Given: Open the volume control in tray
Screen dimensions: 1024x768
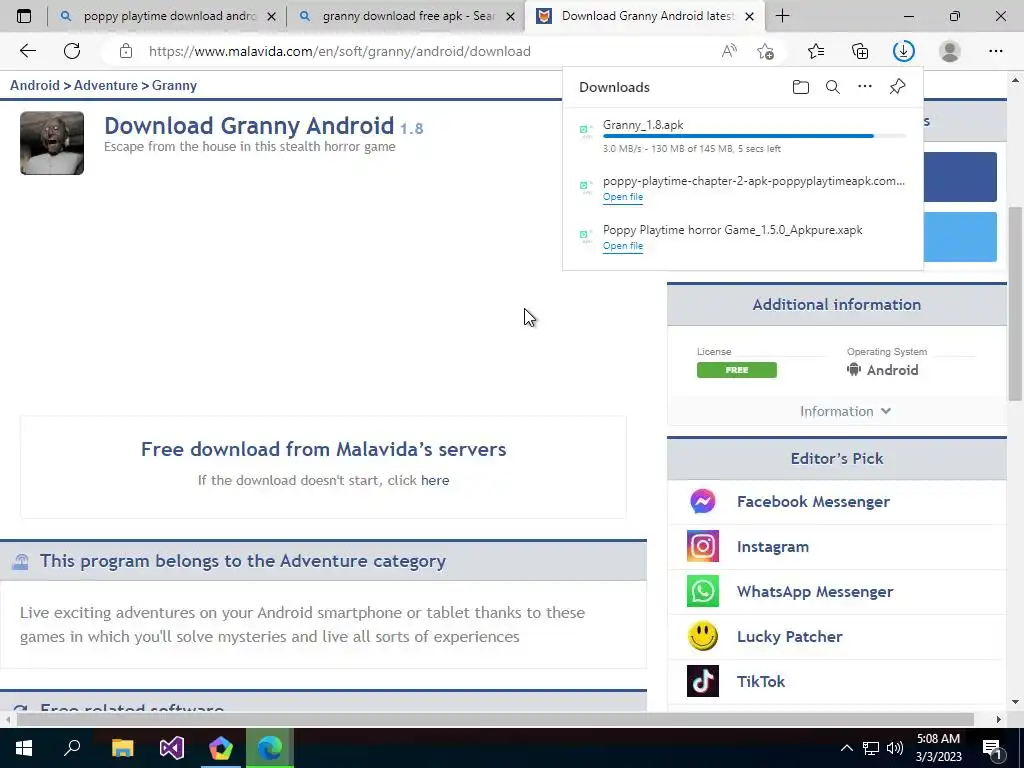Looking at the screenshot, I should pyautogui.click(x=895, y=748).
